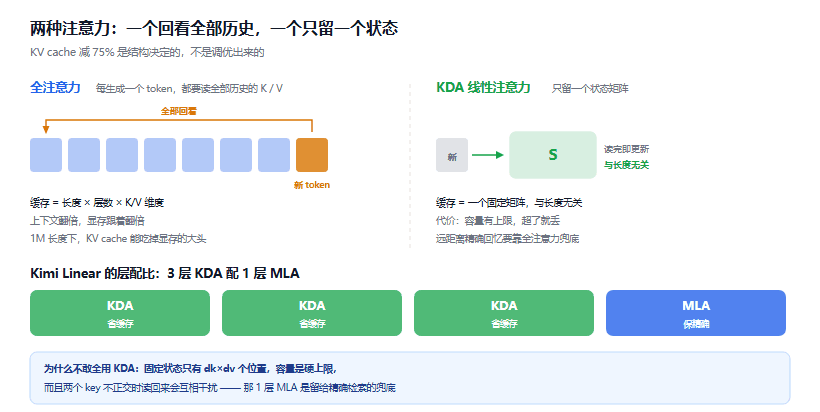Select the orange new-token block
820x412 pixels.
coord(312,155)
